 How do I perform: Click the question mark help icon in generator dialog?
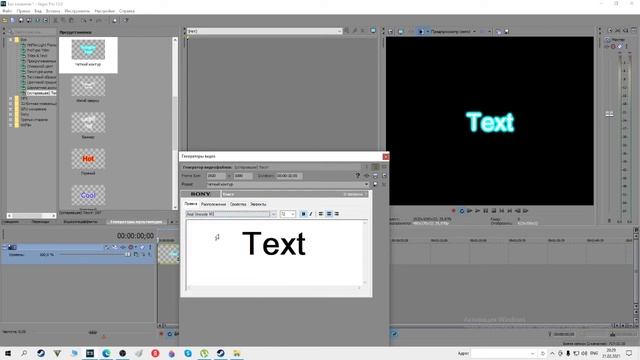tap(358, 176)
